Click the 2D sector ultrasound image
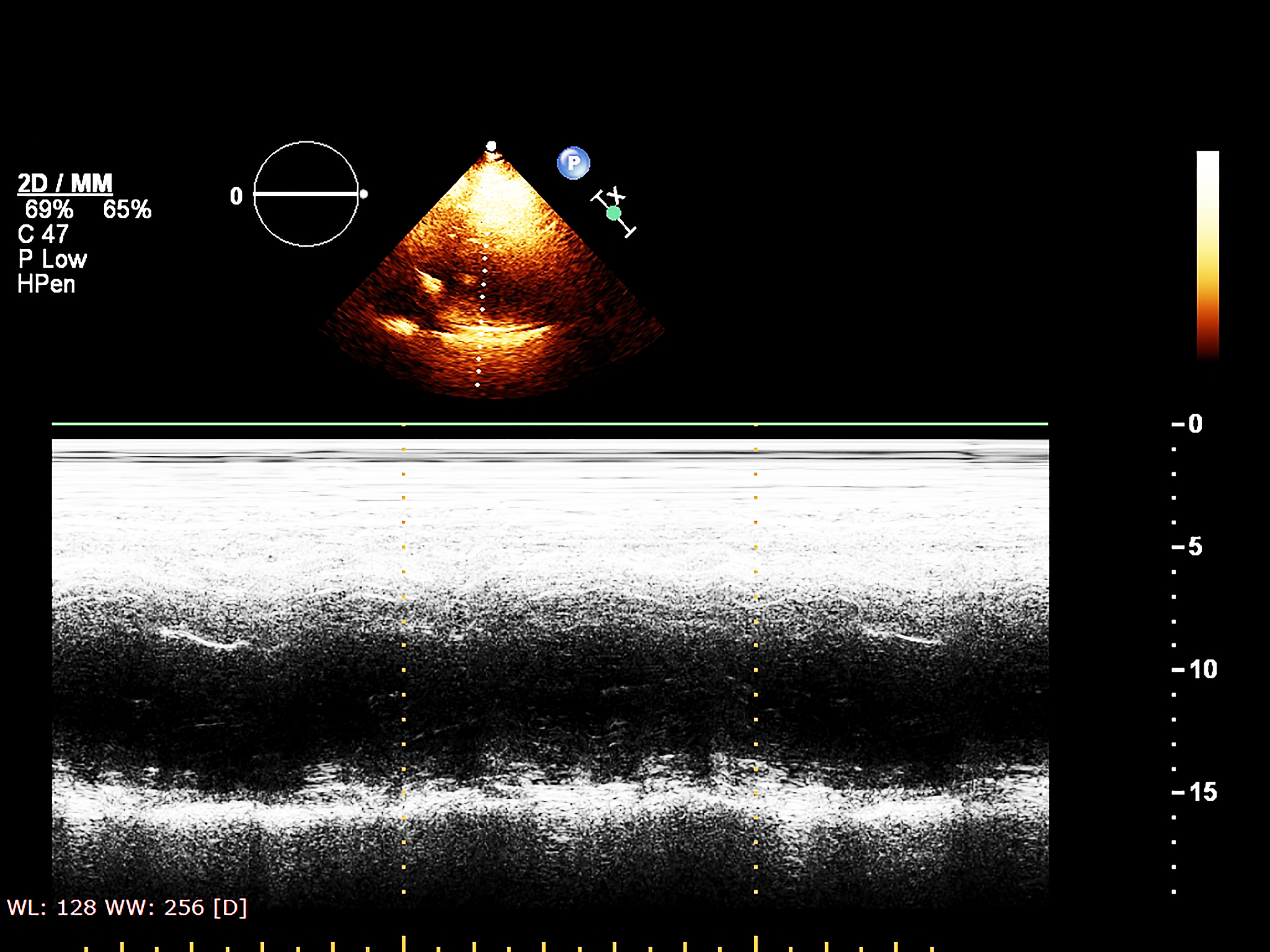Image resolution: width=1270 pixels, height=952 pixels. (x=492, y=273)
